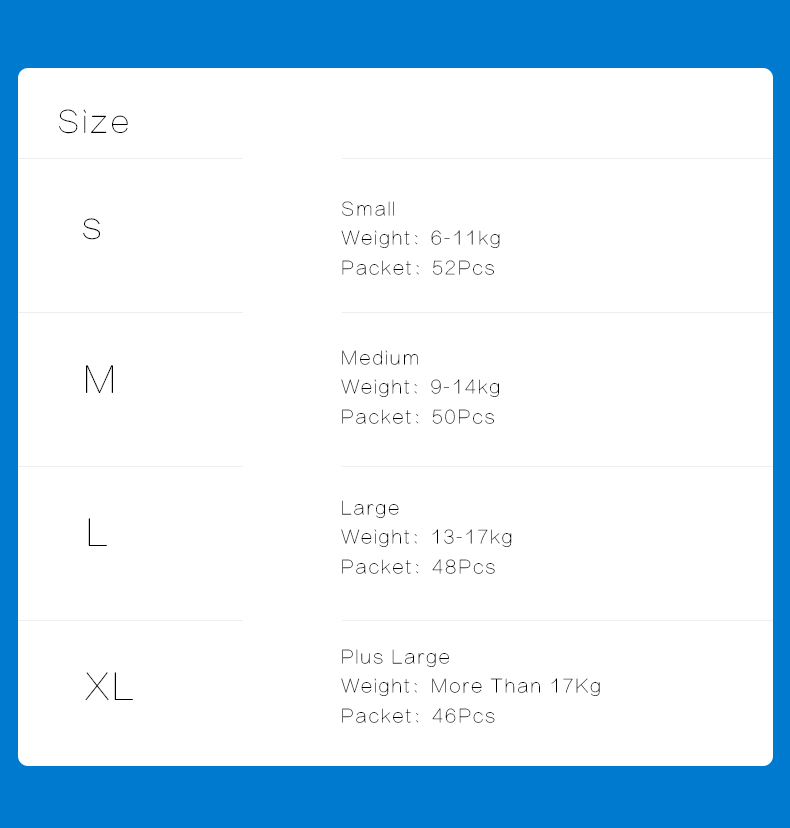The image size is (790, 828).
Task: Click the Large label text
Action: pos(370,508)
